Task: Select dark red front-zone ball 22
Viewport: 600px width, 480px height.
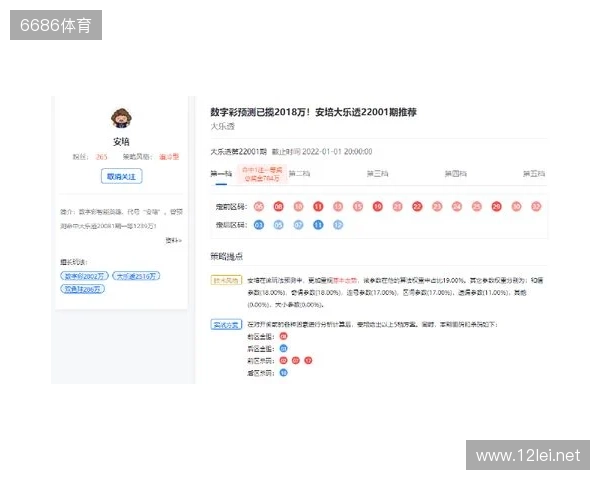Action: click(417, 207)
